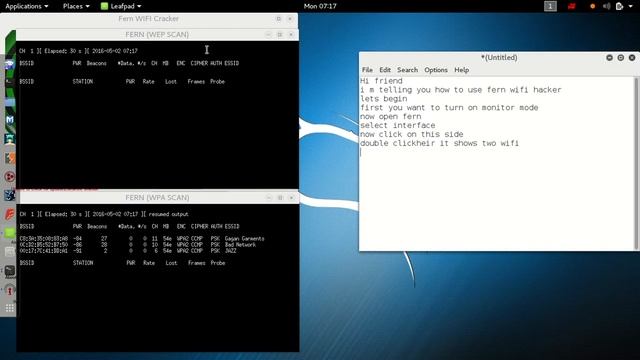Launch Maltego red radiation-style dock icon
Image resolution: width=640 pixels, height=360 pixels.
(x=10, y=177)
